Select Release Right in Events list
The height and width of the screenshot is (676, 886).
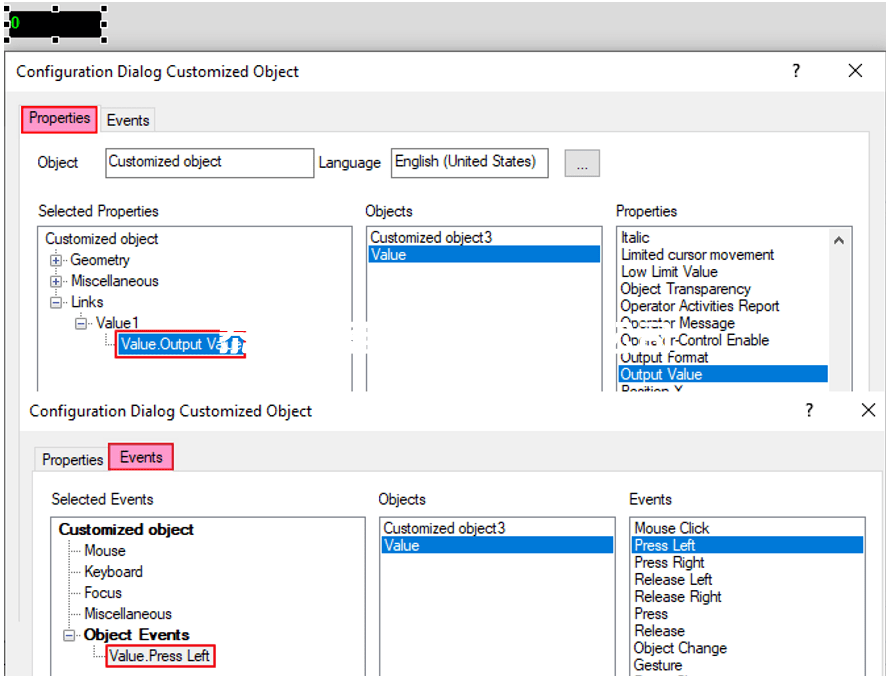(677, 597)
